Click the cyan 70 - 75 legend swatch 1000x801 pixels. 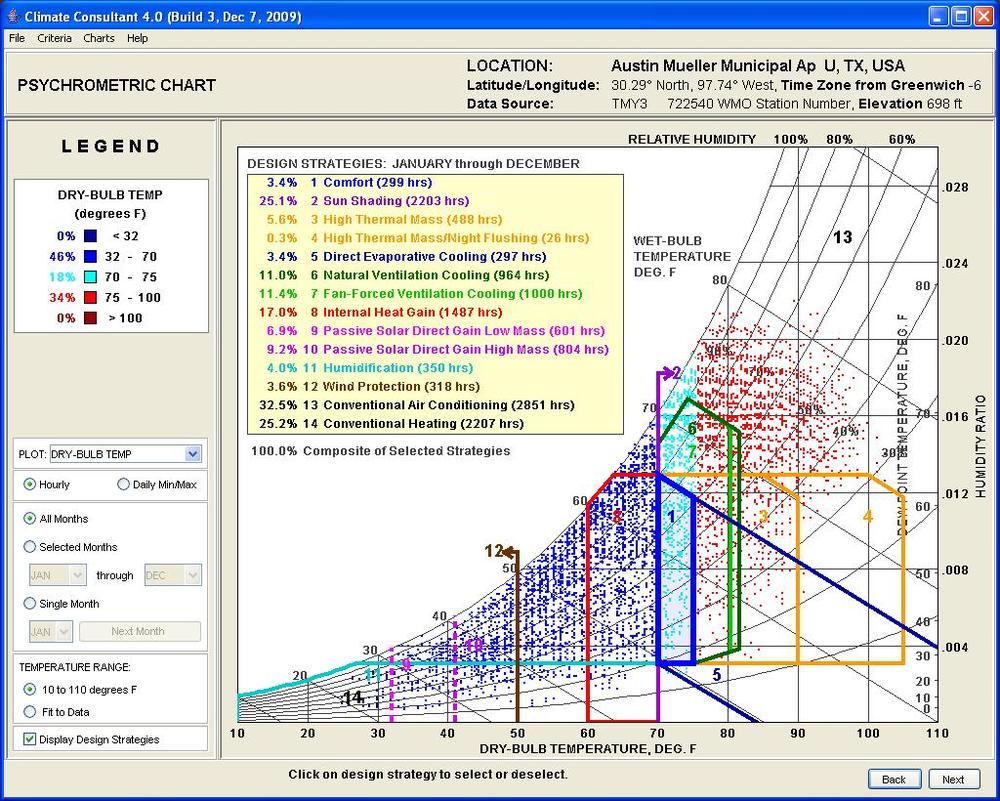click(91, 277)
